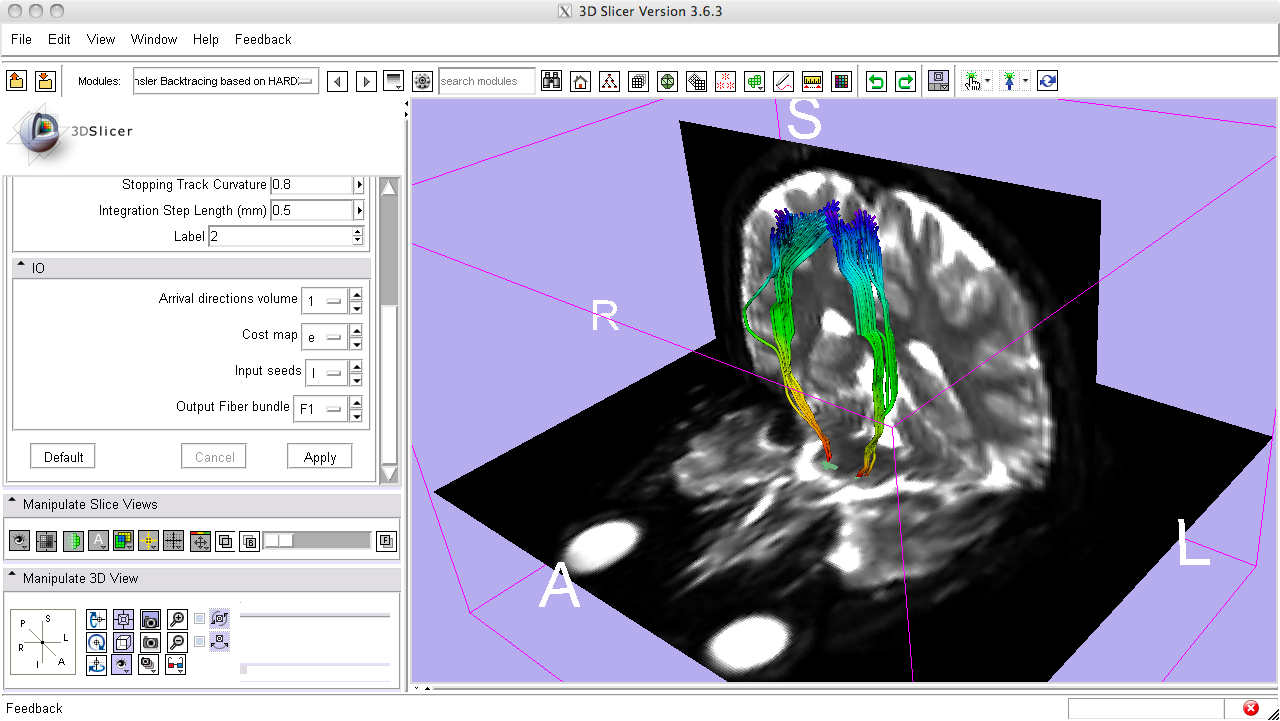Open the red-blue stereo glasses menu
The width and height of the screenshot is (1280, 721).
click(x=175, y=664)
